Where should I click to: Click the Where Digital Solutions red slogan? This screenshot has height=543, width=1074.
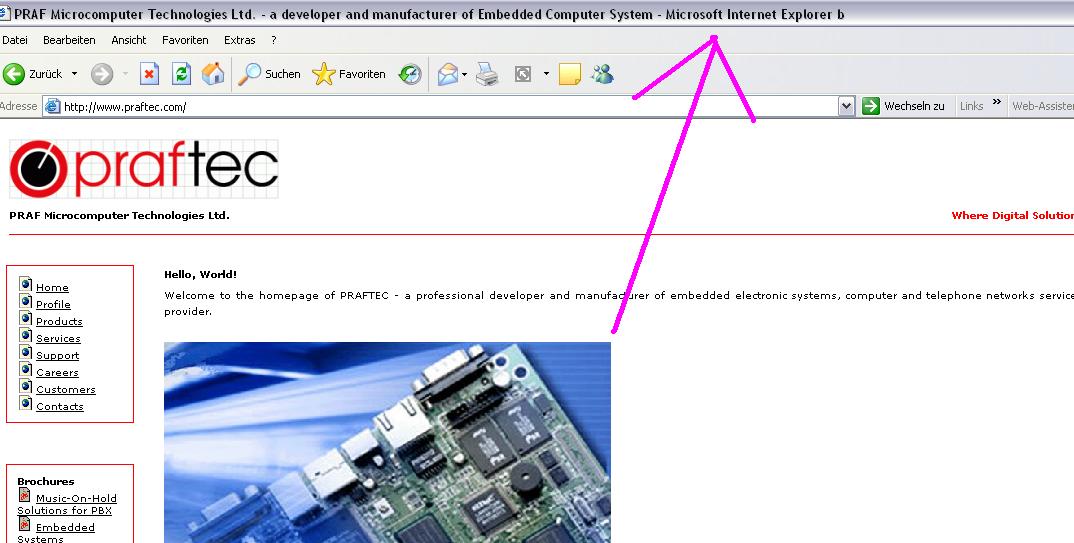click(x=1012, y=216)
